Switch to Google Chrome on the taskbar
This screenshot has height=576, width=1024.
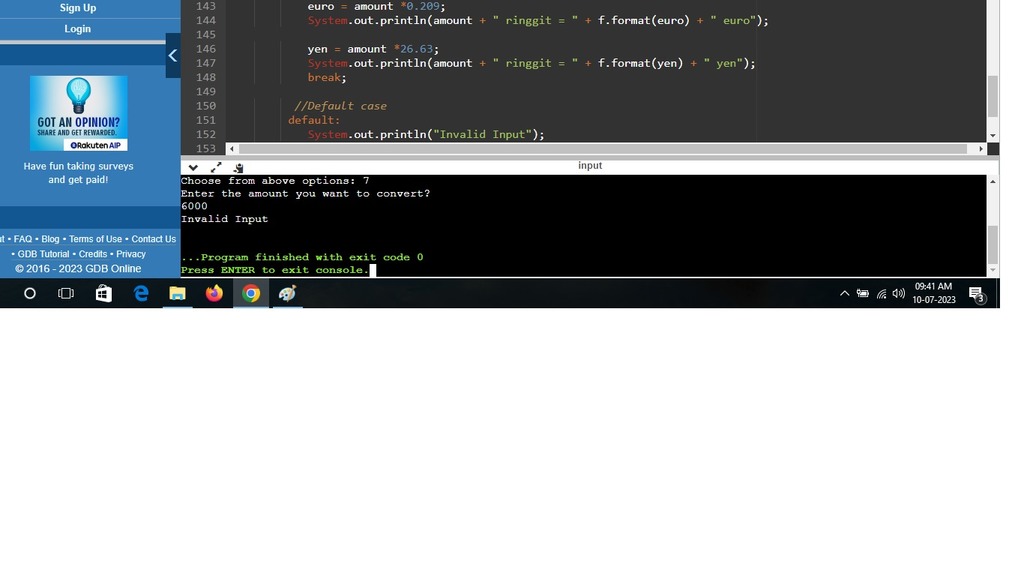point(251,294)
